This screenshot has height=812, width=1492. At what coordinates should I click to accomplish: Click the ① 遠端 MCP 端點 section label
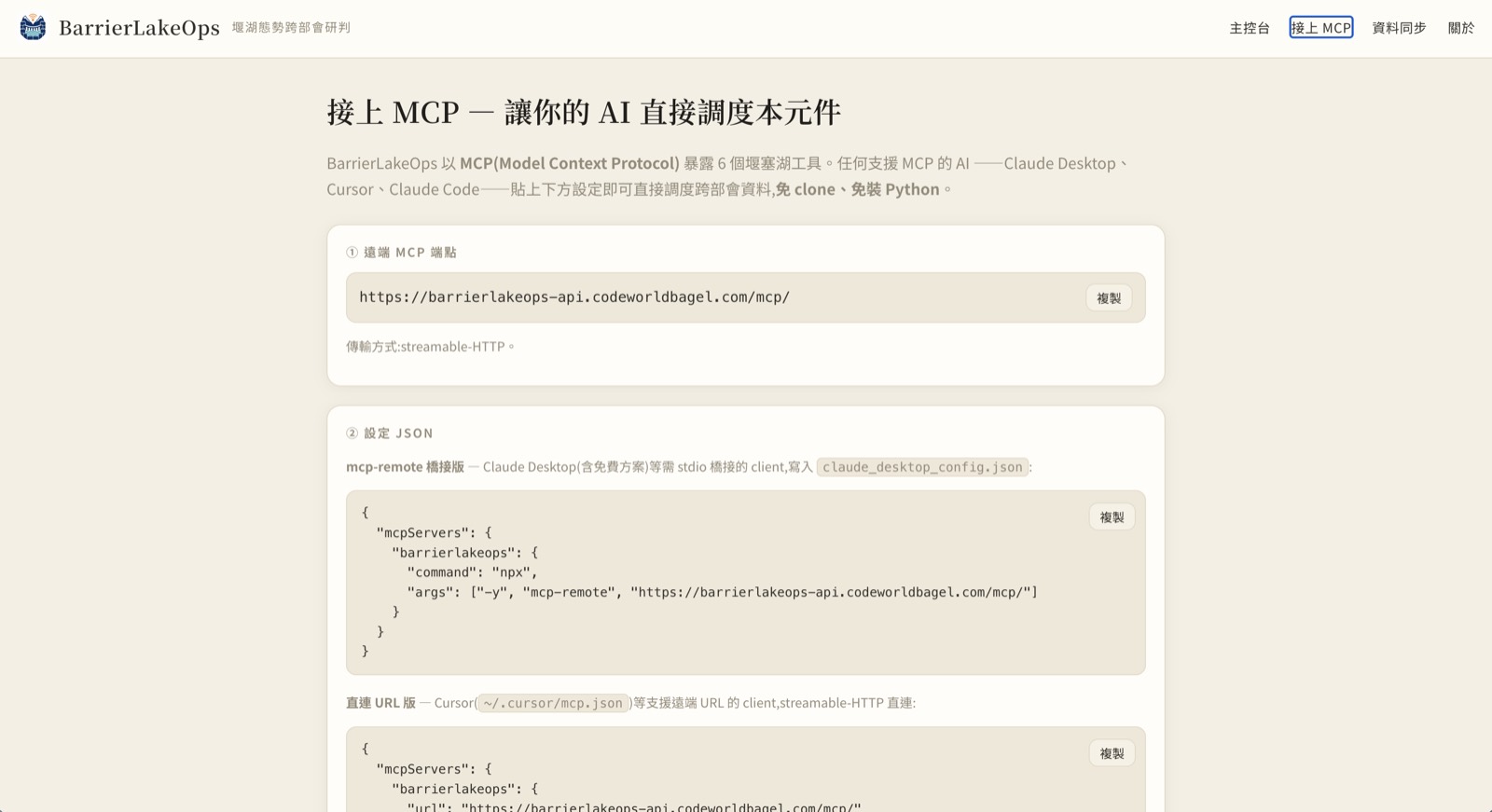point(401,253)
